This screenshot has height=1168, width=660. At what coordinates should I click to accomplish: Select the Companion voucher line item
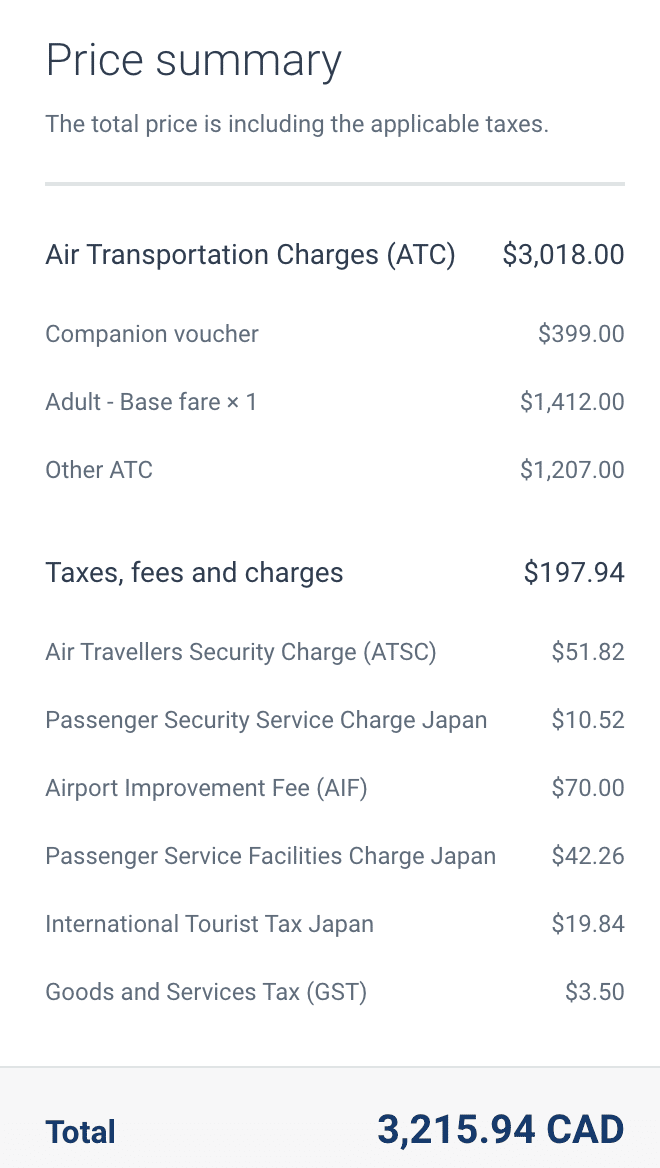tap(152, 334)
